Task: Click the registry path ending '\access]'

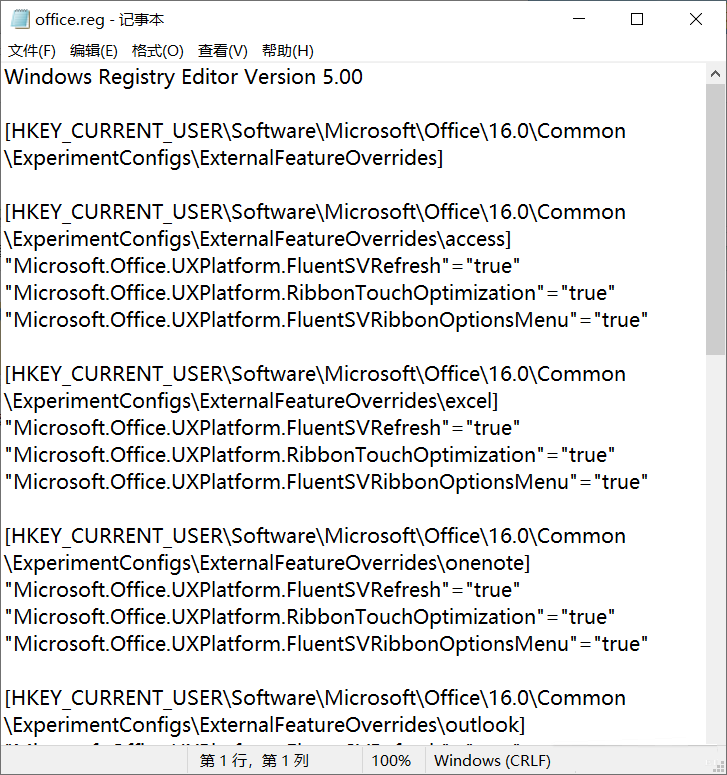Action: [x=315, y=226]
